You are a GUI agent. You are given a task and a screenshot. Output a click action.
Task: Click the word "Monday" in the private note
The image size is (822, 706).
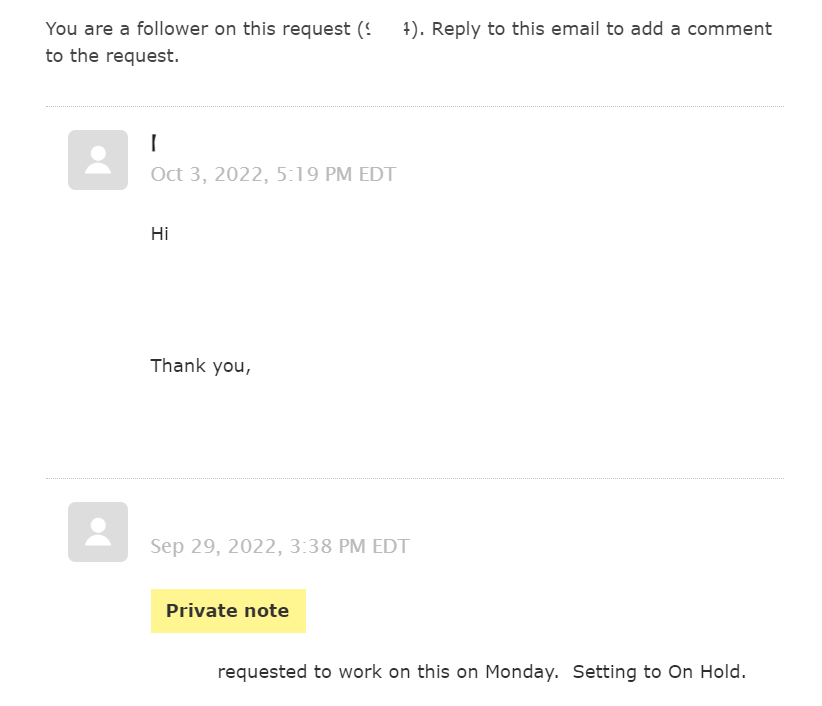point(520,672)
